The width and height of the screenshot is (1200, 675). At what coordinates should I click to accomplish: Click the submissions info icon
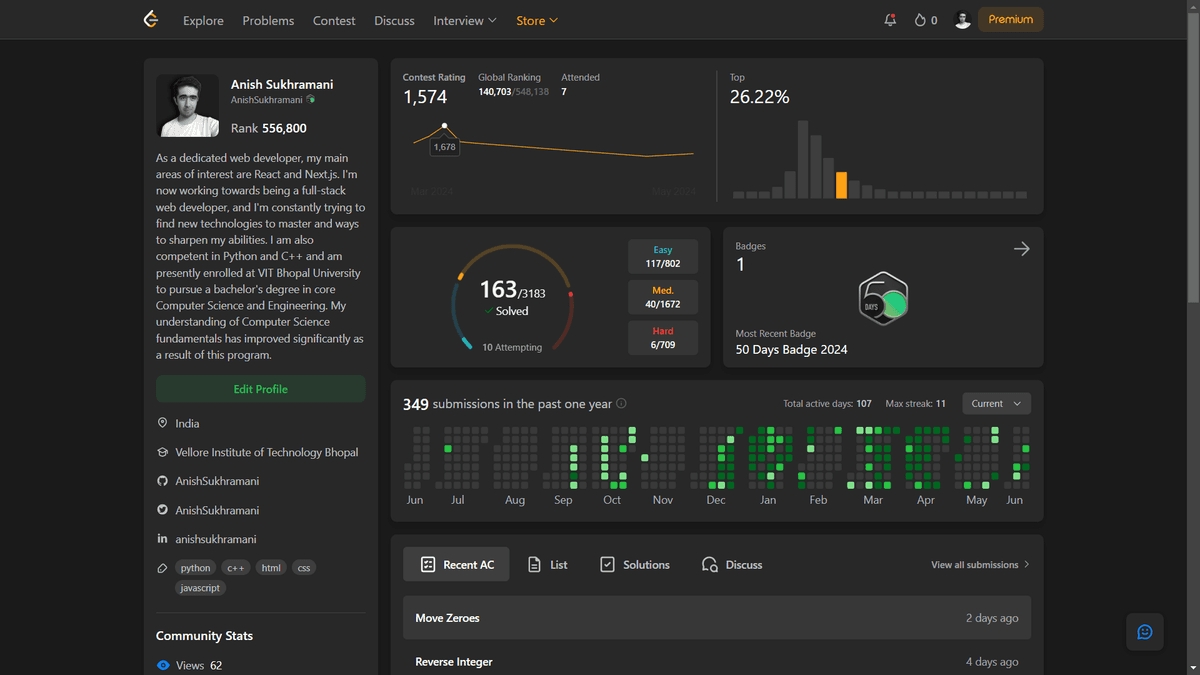pyautogui.click(x=621, y=404)
